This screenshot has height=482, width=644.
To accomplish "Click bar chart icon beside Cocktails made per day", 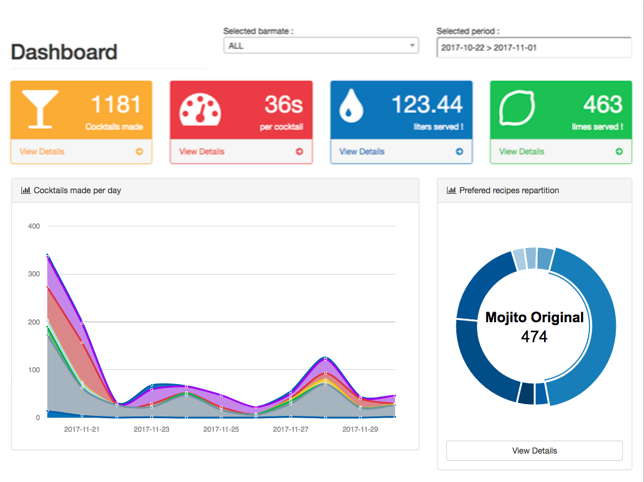I will pos(26,190).
